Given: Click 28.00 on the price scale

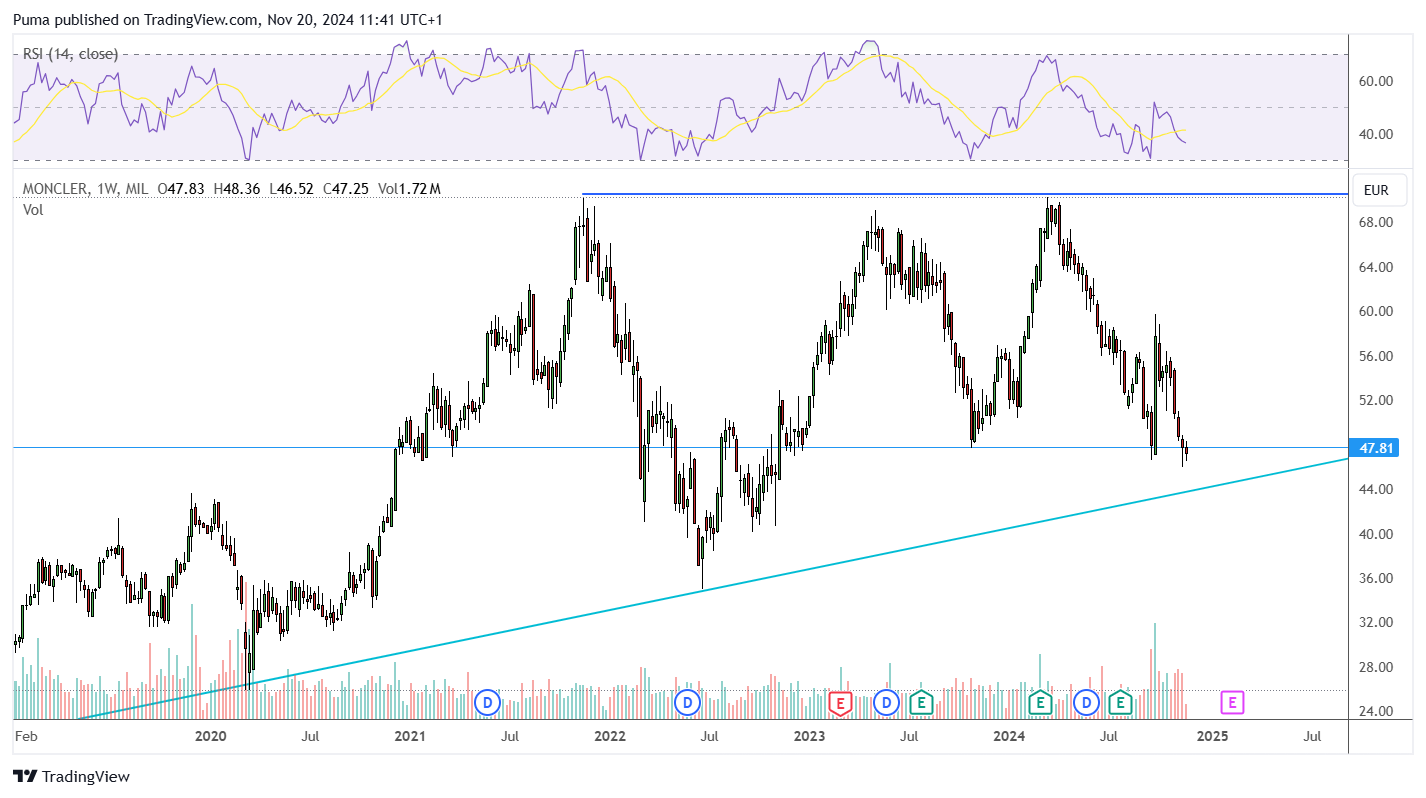Looking at the screenshot, I should click(x=1374, y=667).
